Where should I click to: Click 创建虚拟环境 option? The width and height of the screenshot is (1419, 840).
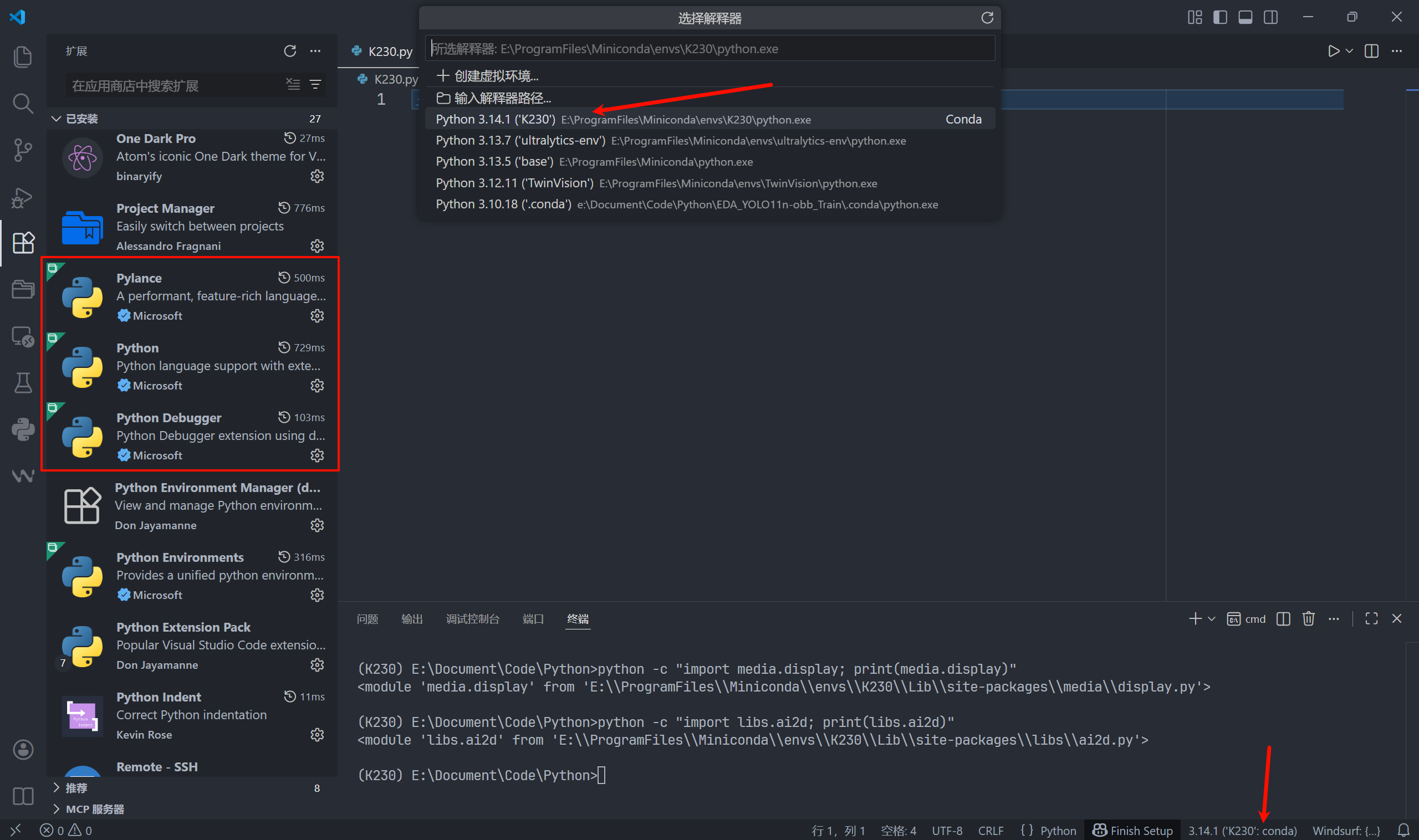[496, 76]
